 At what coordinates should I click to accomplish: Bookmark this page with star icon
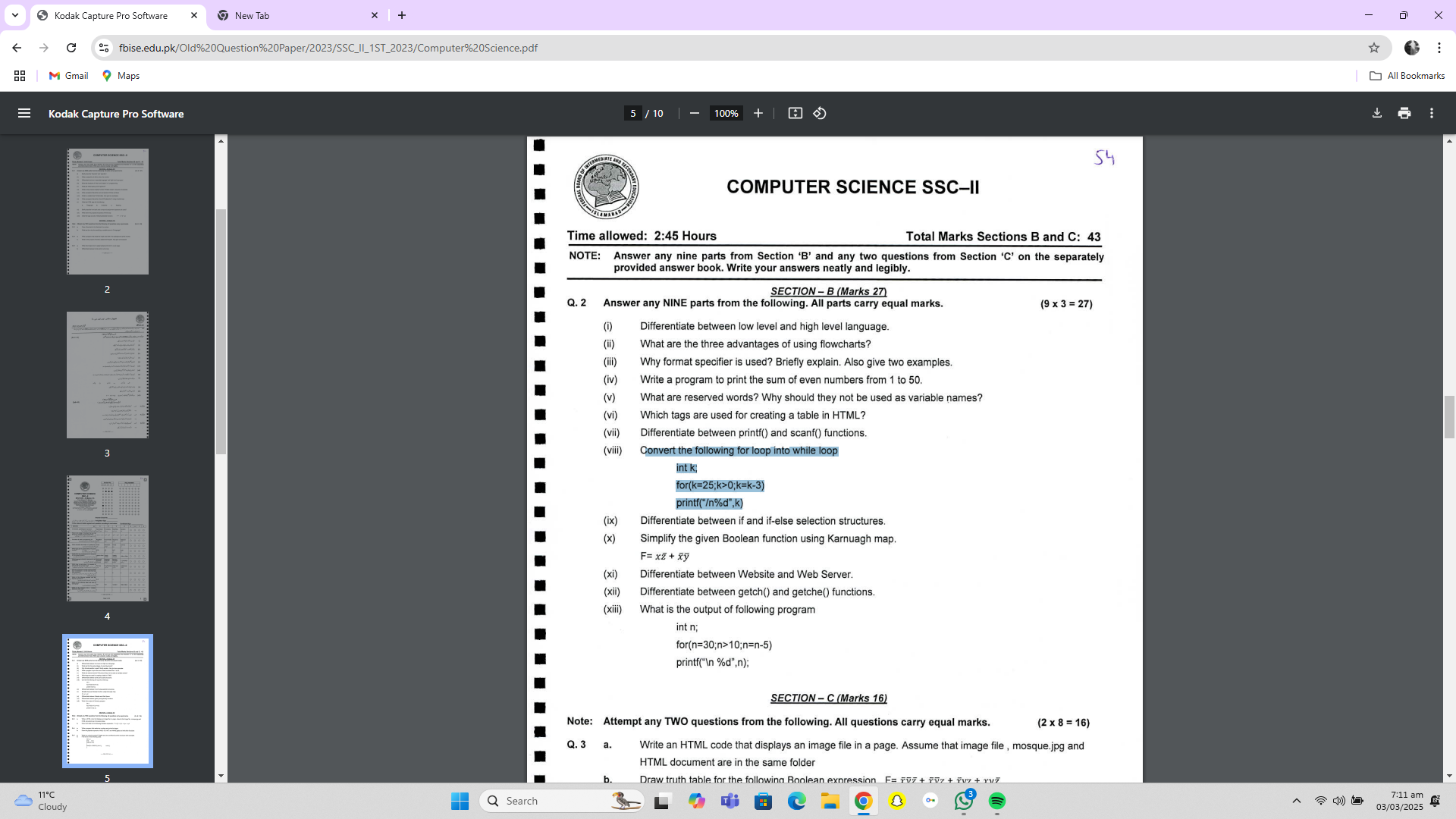tap(1373, 48)
